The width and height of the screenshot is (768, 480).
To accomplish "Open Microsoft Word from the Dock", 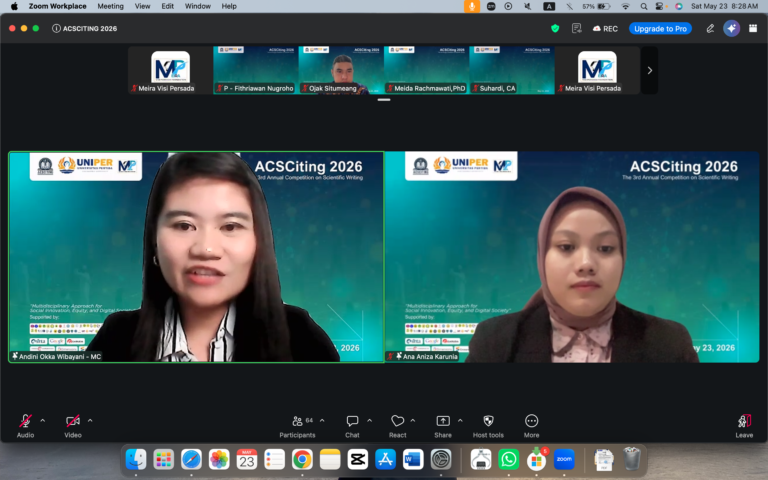I will pyautogui.click(x=413, y=459).
